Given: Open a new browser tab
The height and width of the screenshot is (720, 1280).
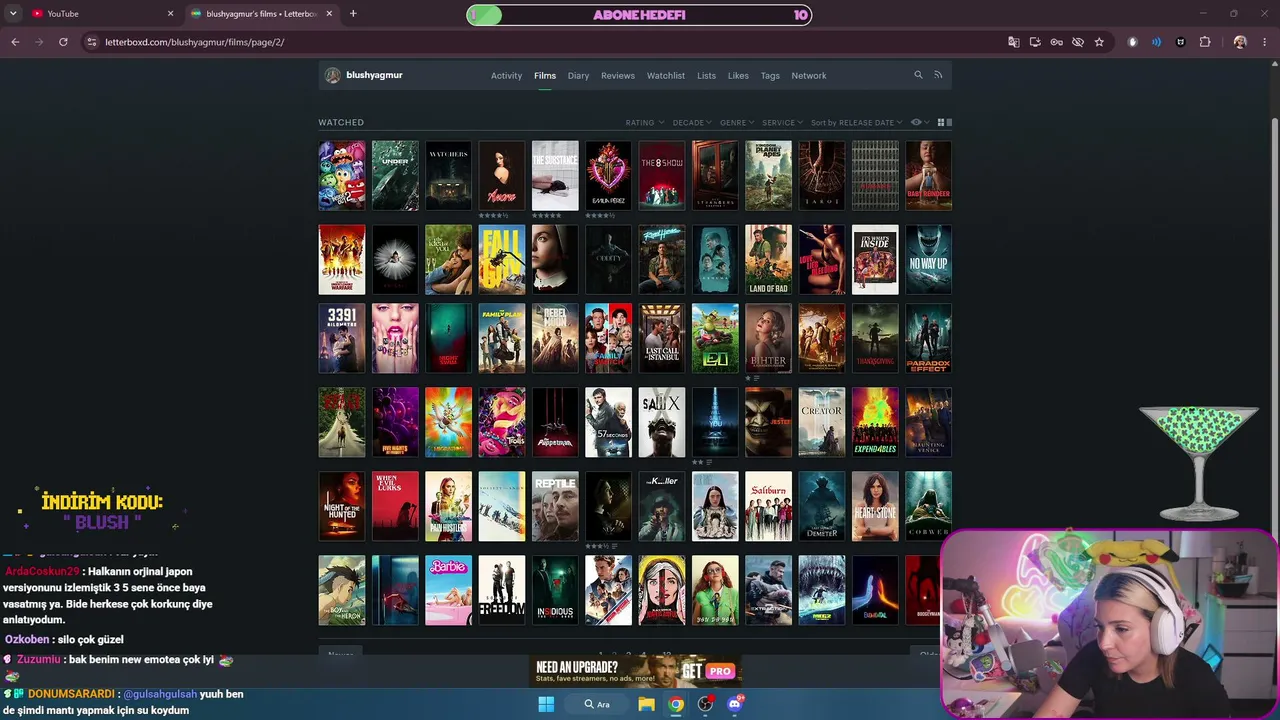Looking at the screenshot, I should pos(353,13).
